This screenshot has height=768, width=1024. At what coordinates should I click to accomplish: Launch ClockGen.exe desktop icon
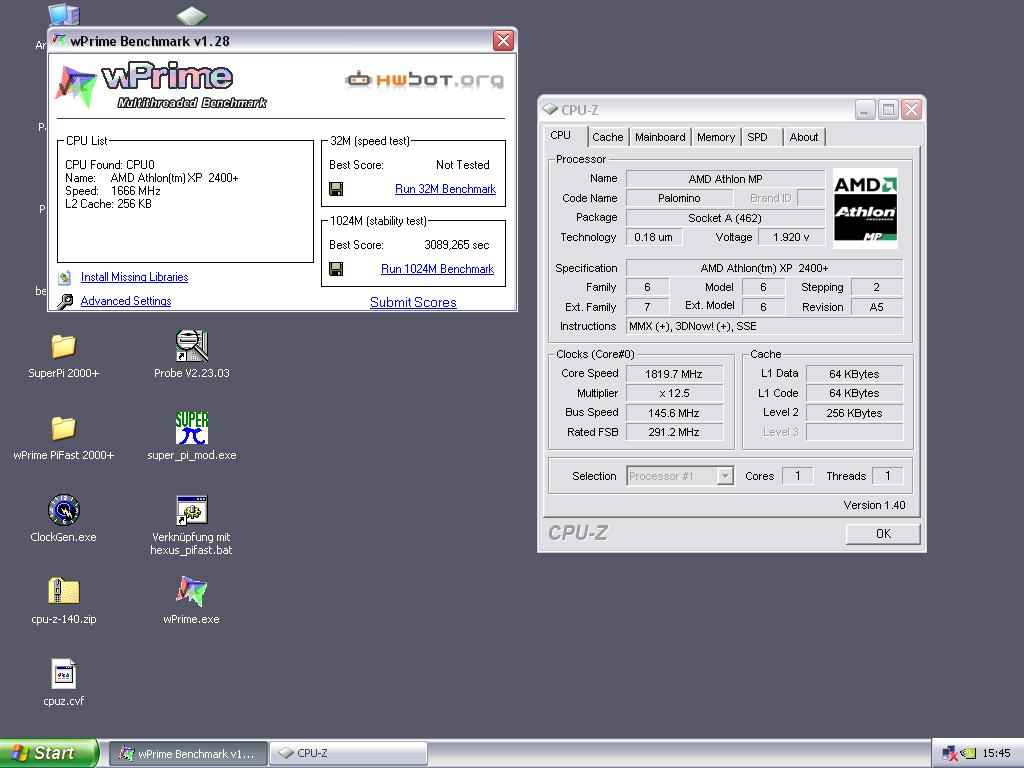click(63, 510)
